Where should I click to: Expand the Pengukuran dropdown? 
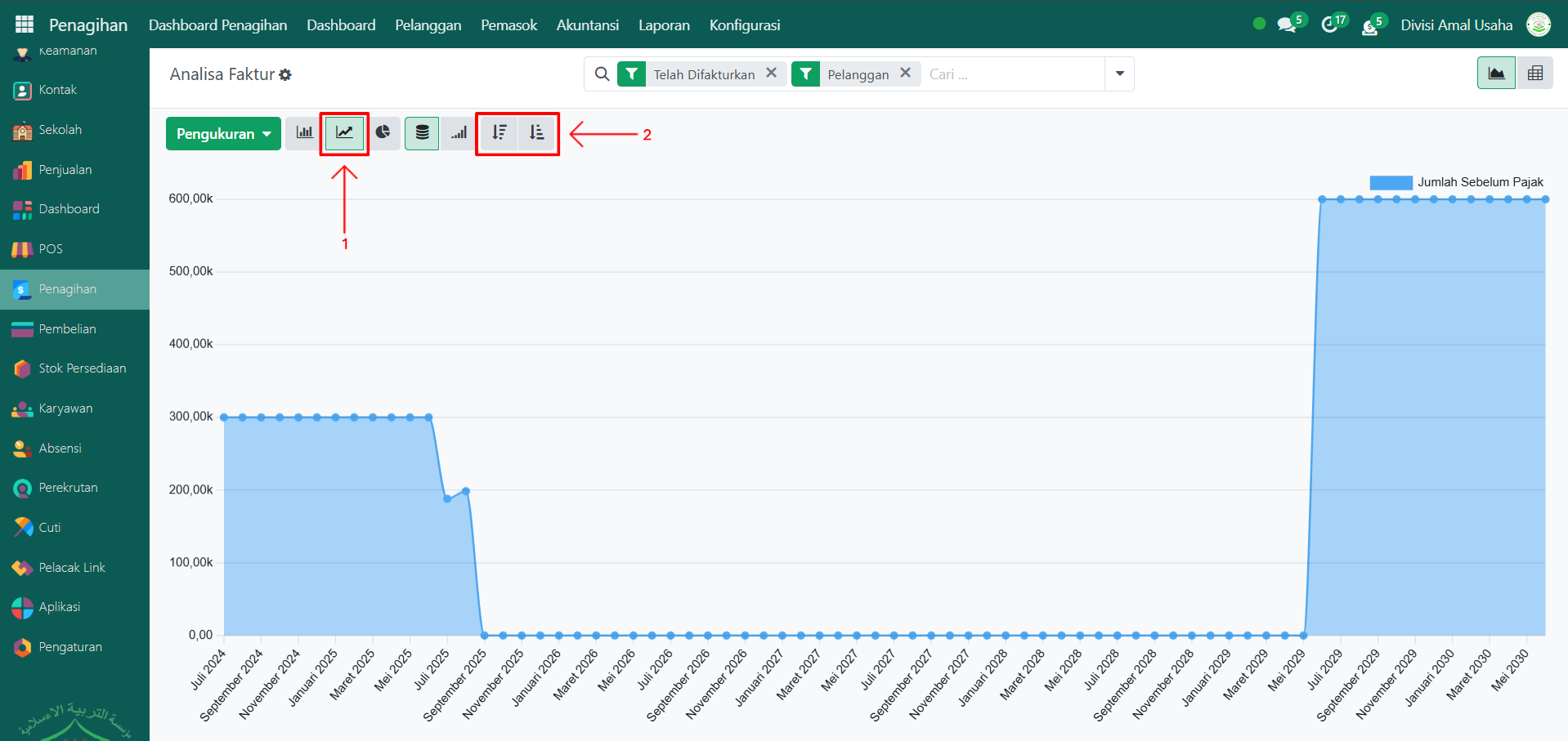pyautogui.click(x=223, y=134)
